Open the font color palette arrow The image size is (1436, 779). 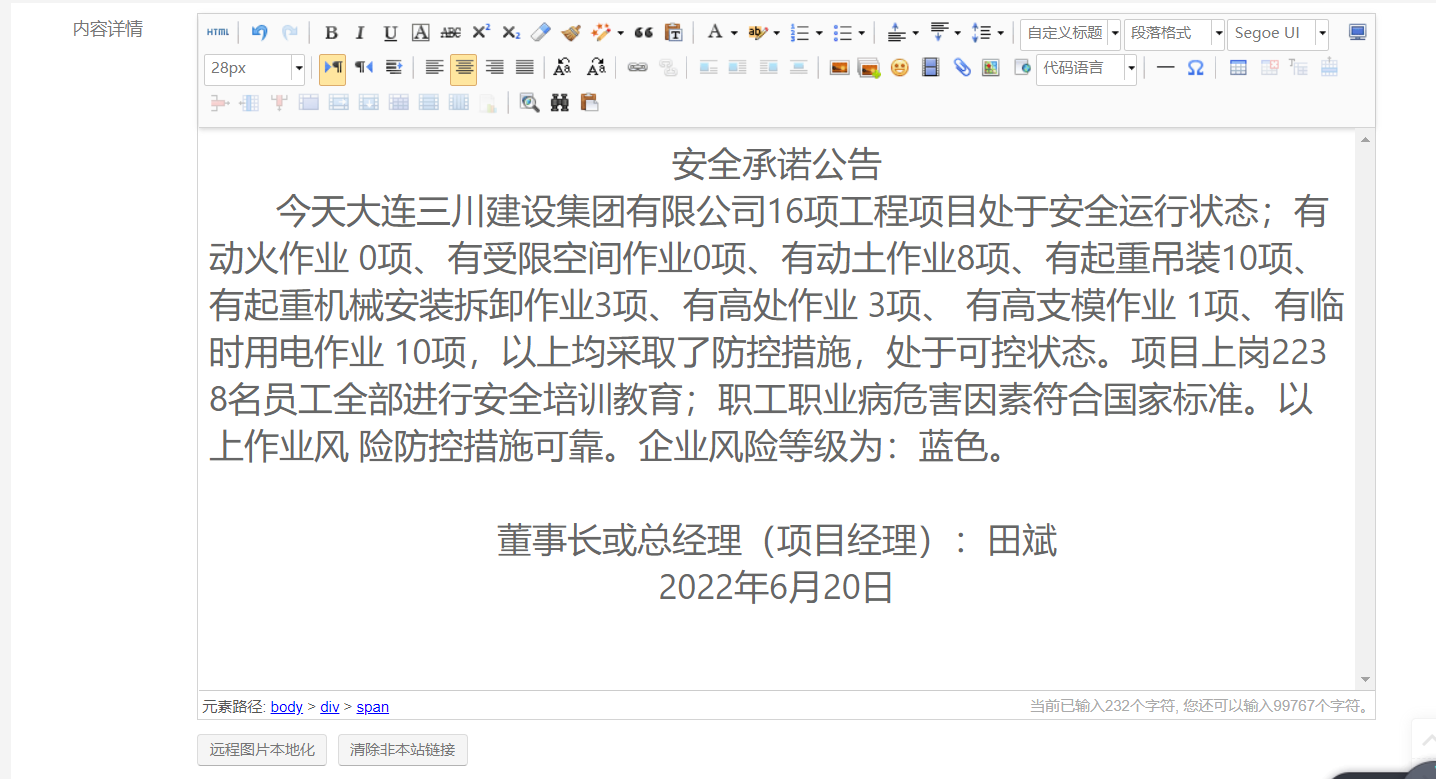[734, 33]
